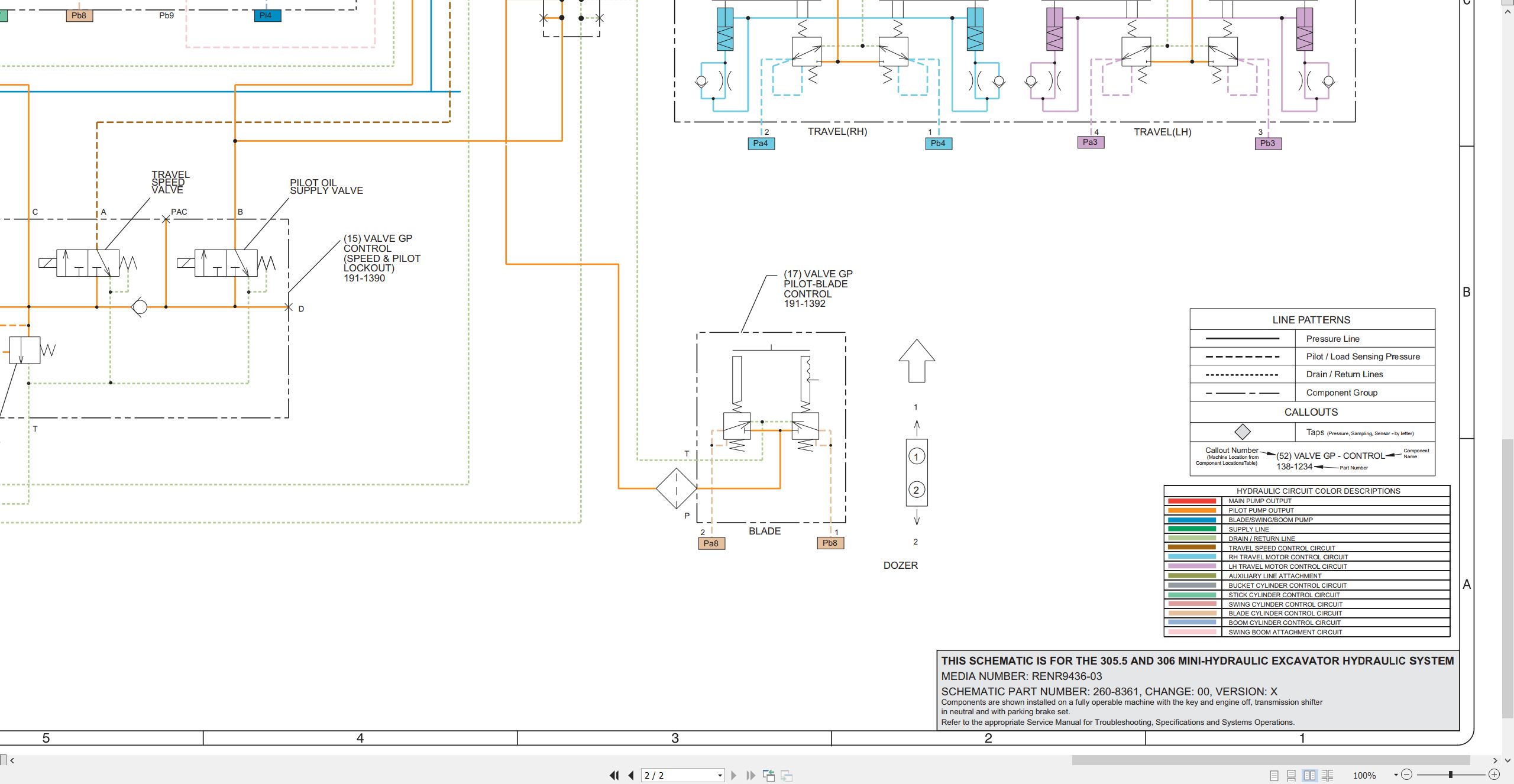The width and height of the screenshot is (1514, 784).
Task: Click the Pa3 port label
Action: pyautogui.click(x=1090, y=142)
